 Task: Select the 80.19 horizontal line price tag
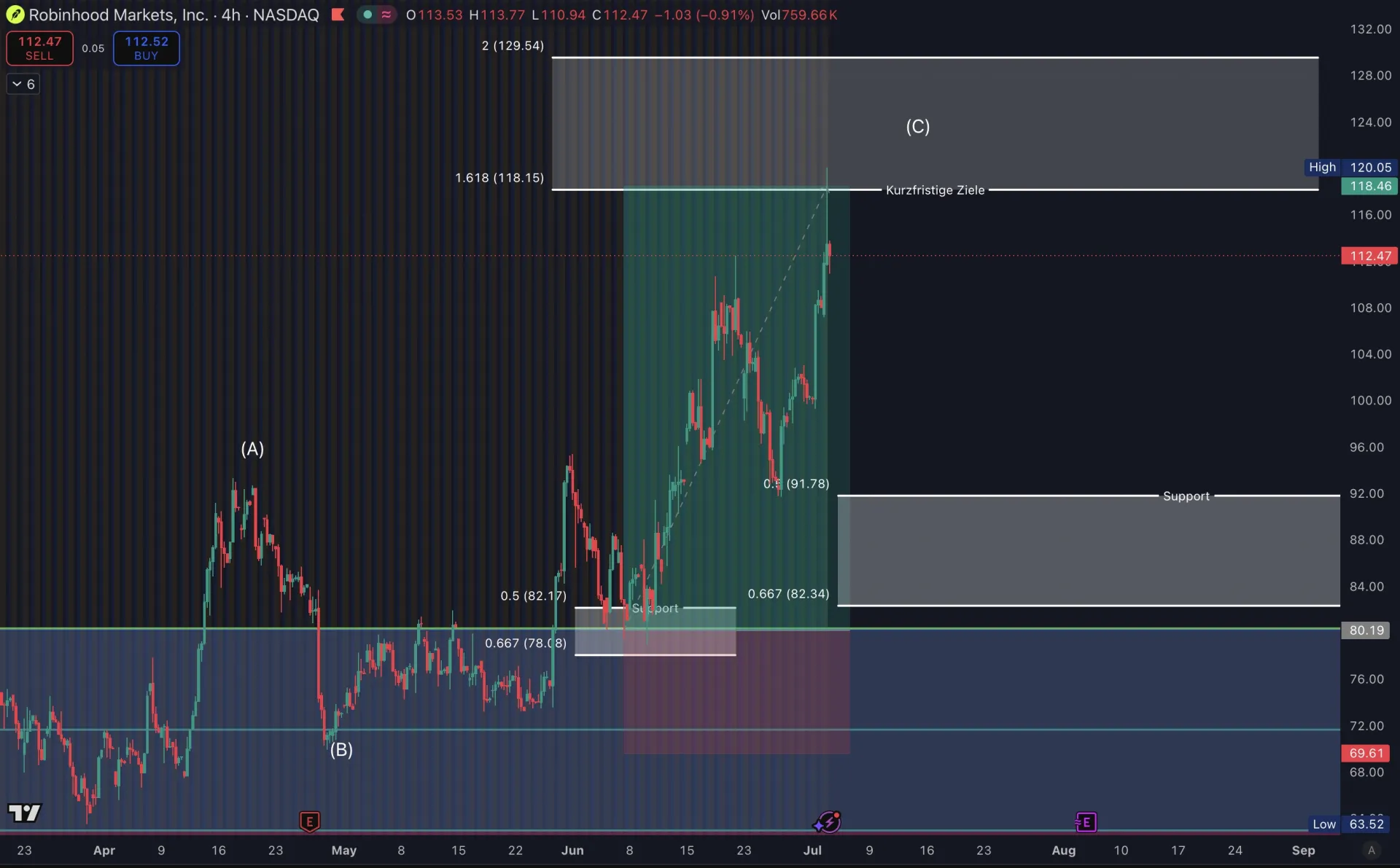pyautogui.click(x=1365, y=630)
